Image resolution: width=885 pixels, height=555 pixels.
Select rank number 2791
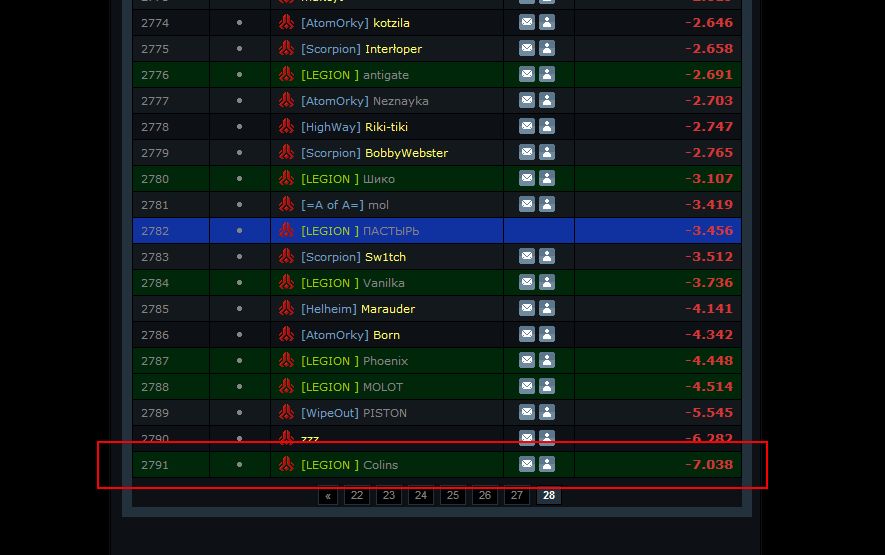pos(155,465)
